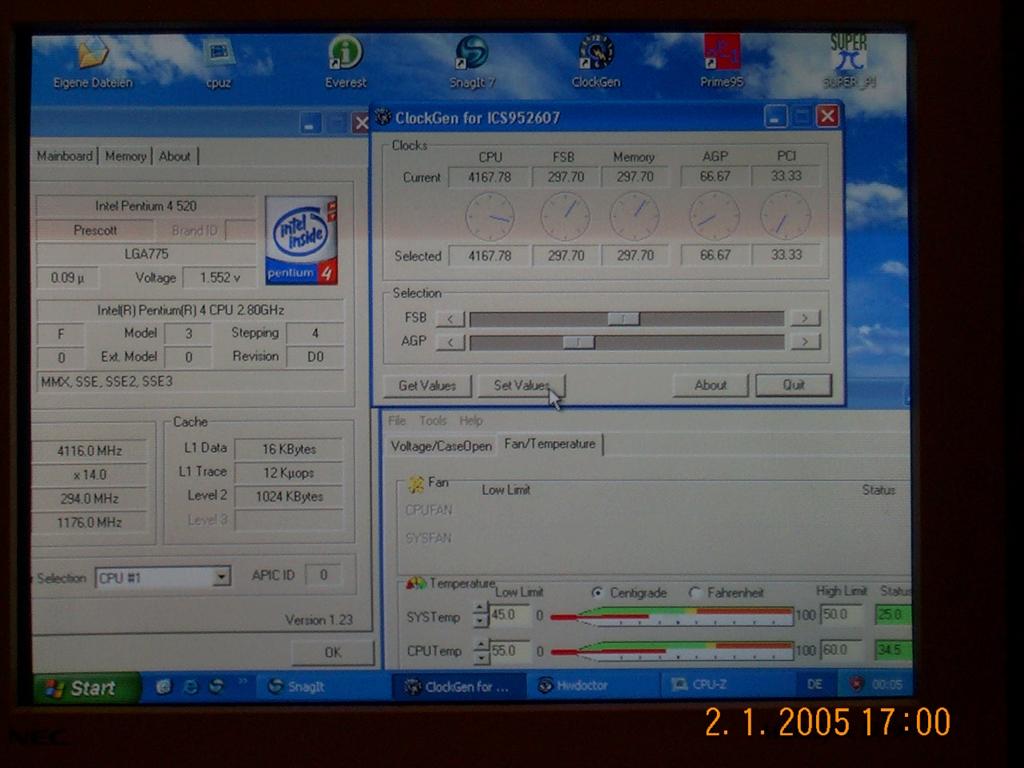Switch to the ClockGen taskbar button

tap(458, 687)
